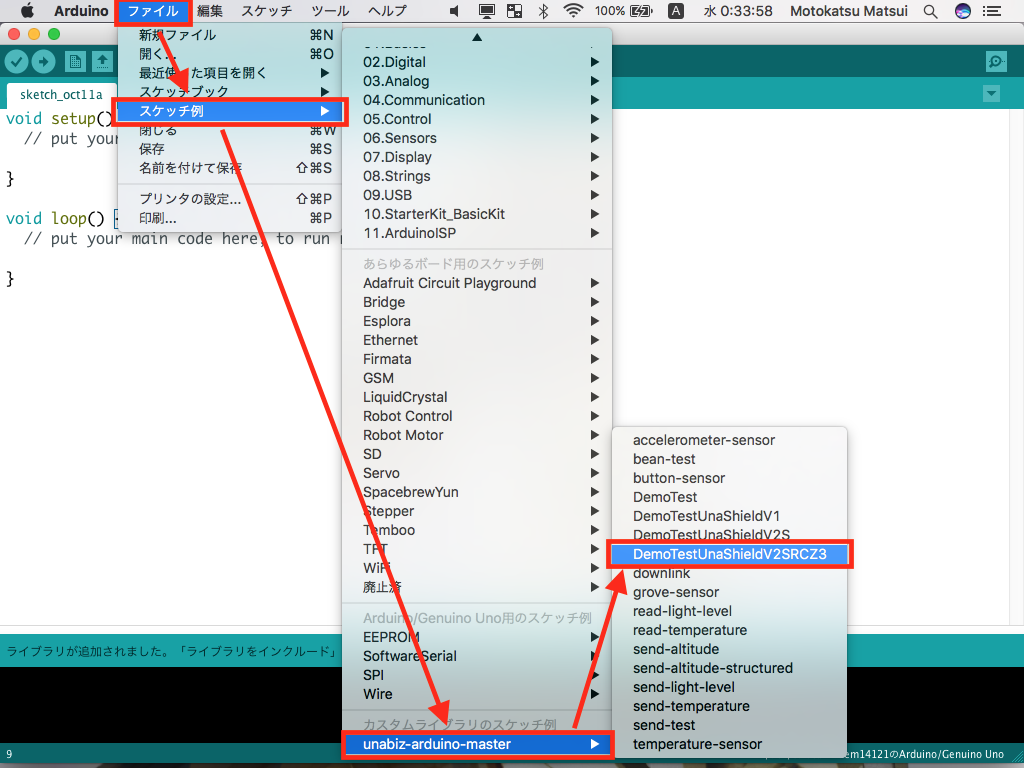Click the battery status indicator
This screenshot has height=768, width=1024.
click(624, 11)
